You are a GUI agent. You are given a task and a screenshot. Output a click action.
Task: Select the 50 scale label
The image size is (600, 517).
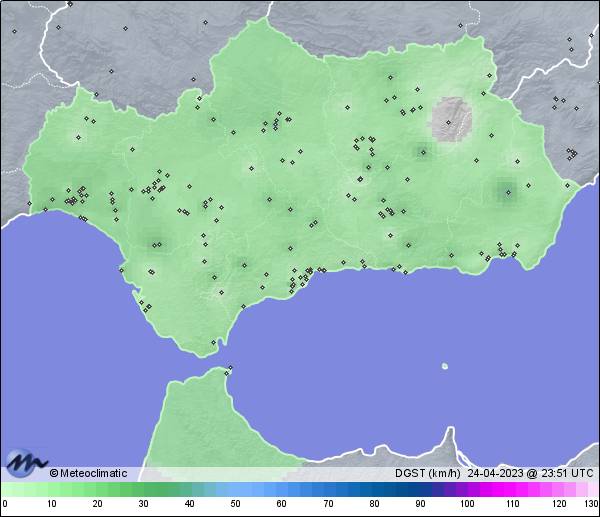coord(235,503)
